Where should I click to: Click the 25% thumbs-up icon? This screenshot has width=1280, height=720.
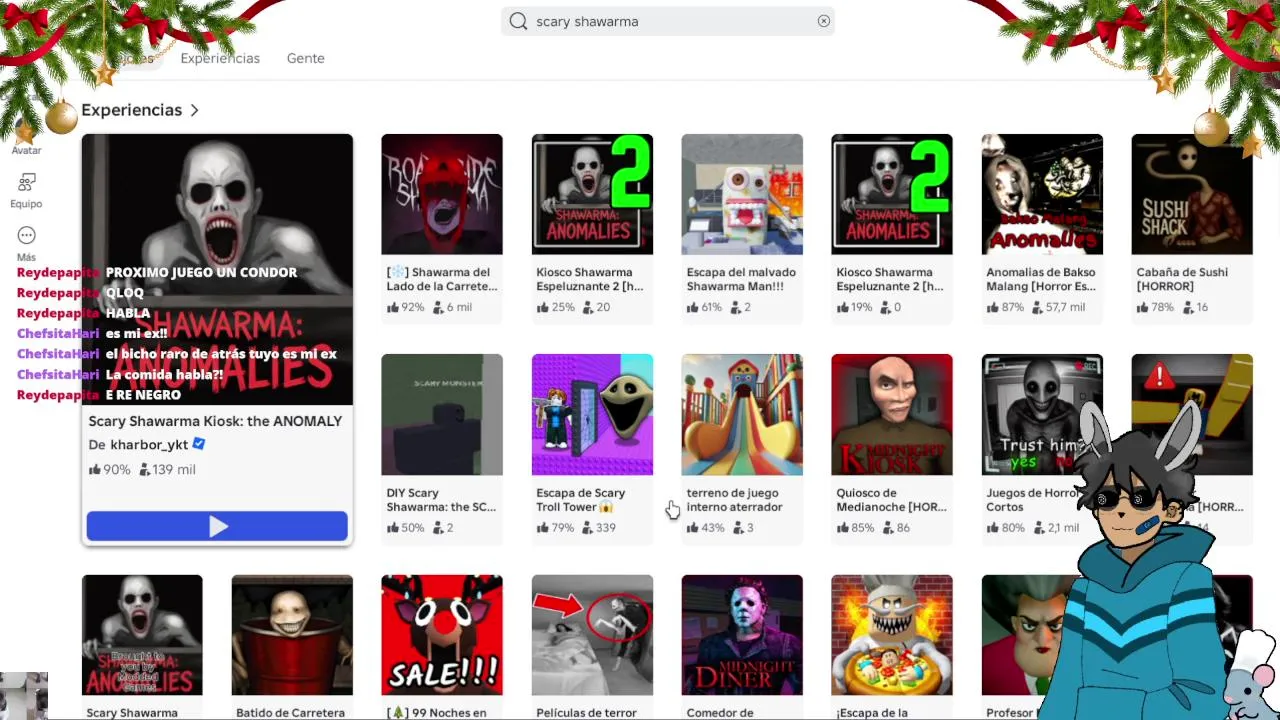(x=542, y=307)
